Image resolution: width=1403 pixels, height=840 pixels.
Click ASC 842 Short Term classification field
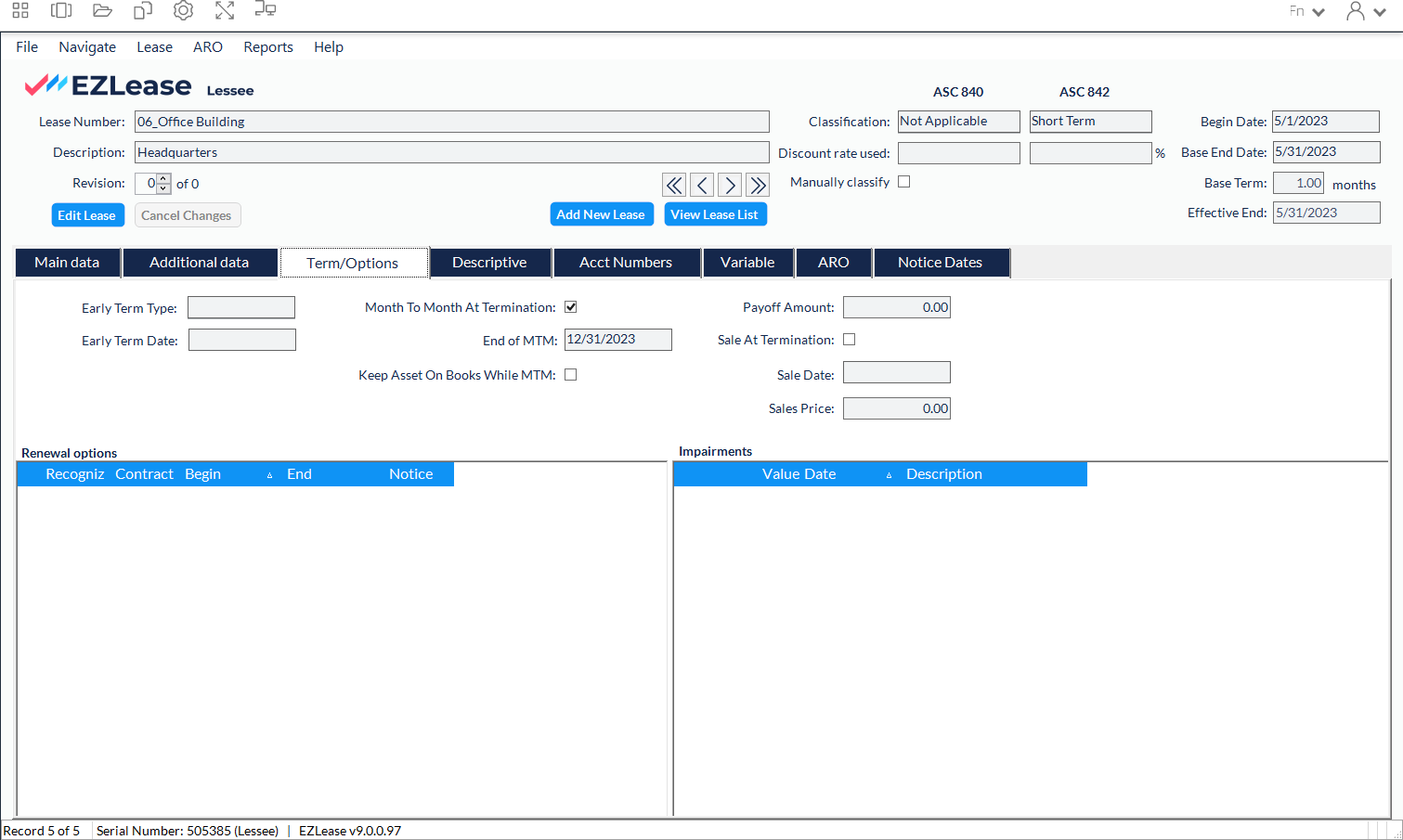click(1090, 122)
